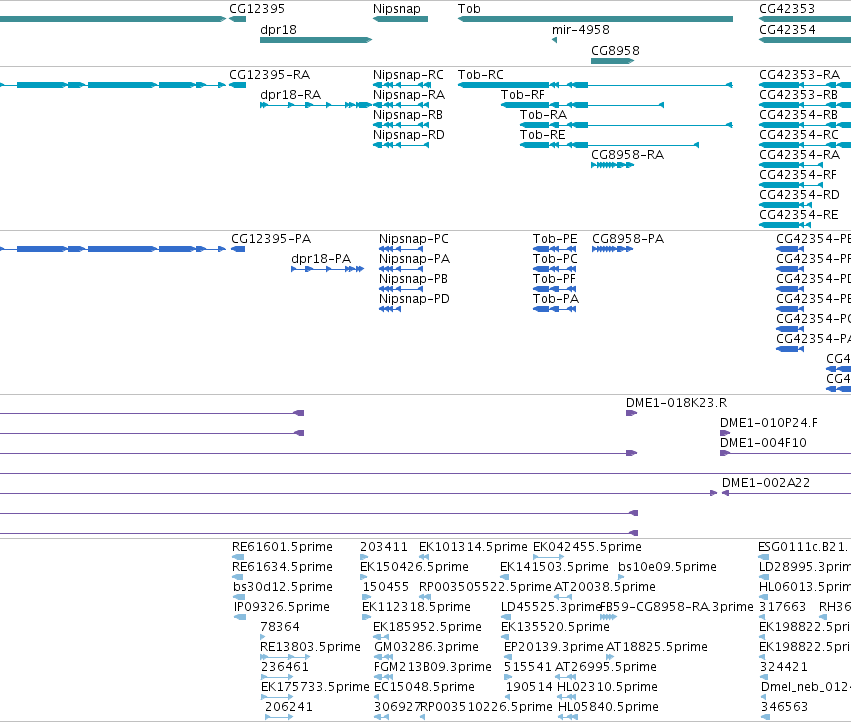Select the Tob-RA transcript
This screenshot has height=722, width=851.
point(626,125)
